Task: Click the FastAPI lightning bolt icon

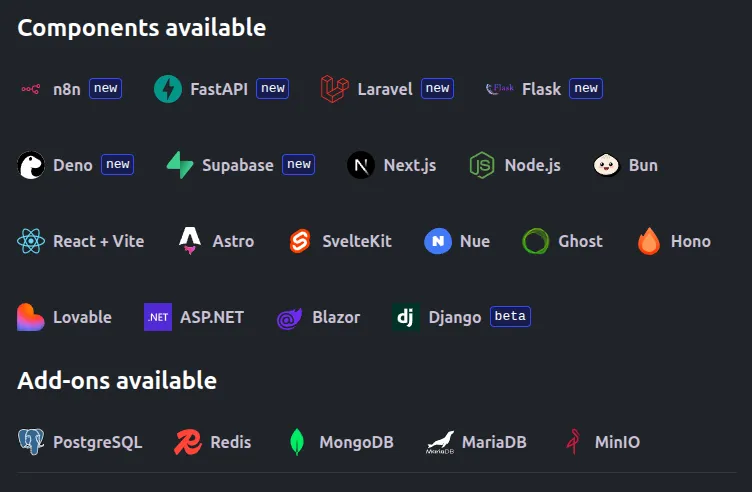Action: (x=168, y=89)
